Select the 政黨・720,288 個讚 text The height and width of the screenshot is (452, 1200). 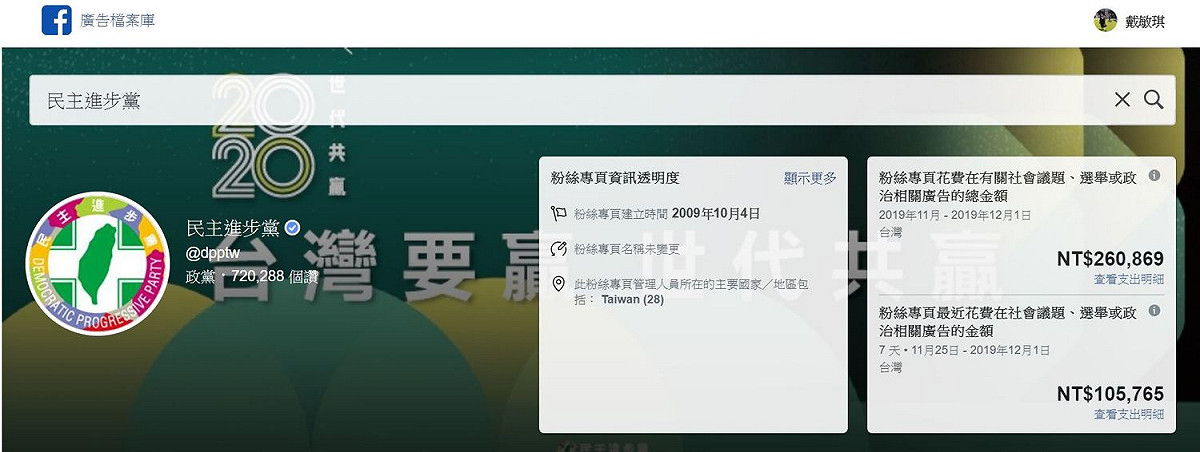[252, 276]
